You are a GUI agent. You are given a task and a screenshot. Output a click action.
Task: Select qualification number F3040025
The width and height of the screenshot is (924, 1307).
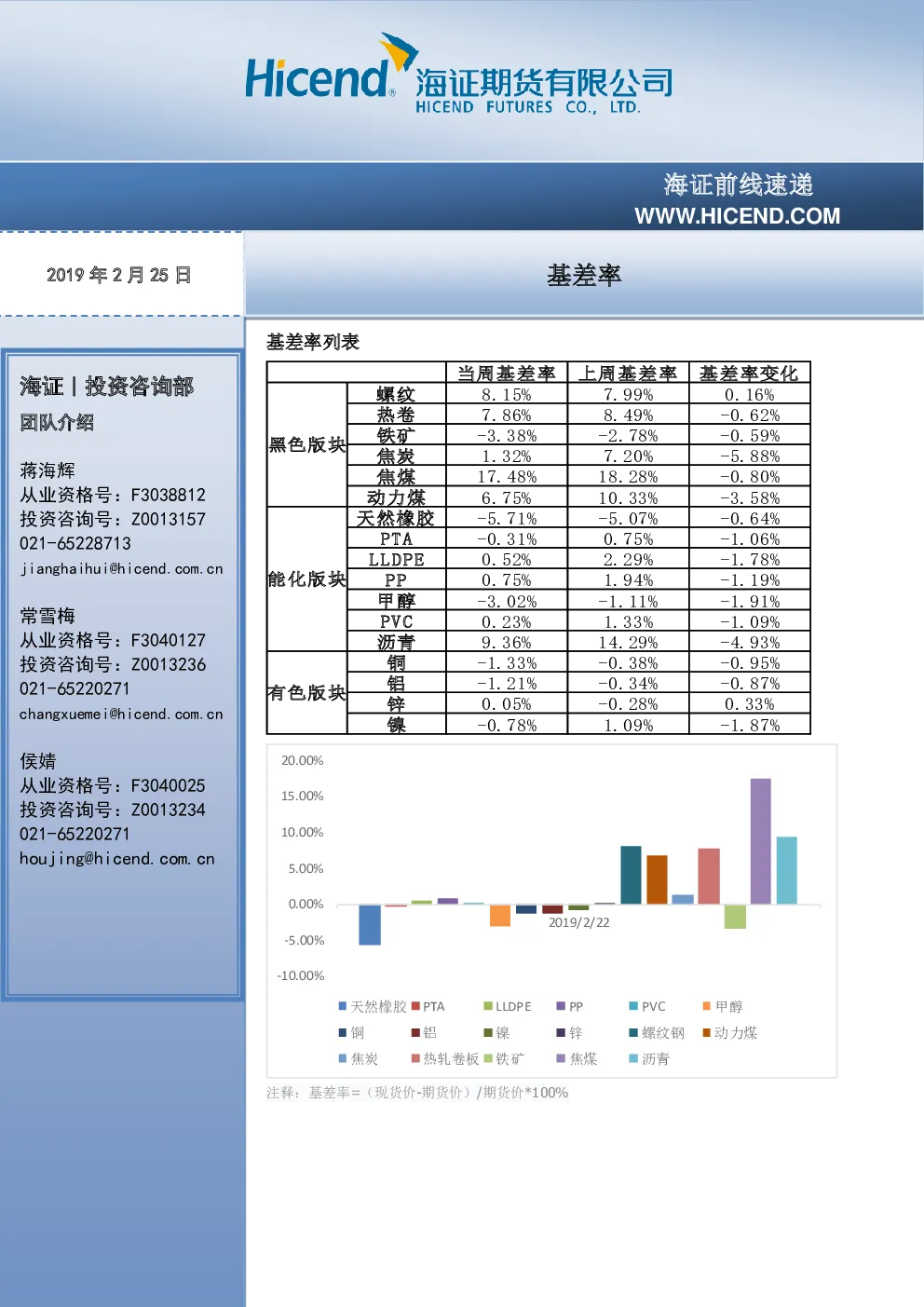click(x=169, y=785)
